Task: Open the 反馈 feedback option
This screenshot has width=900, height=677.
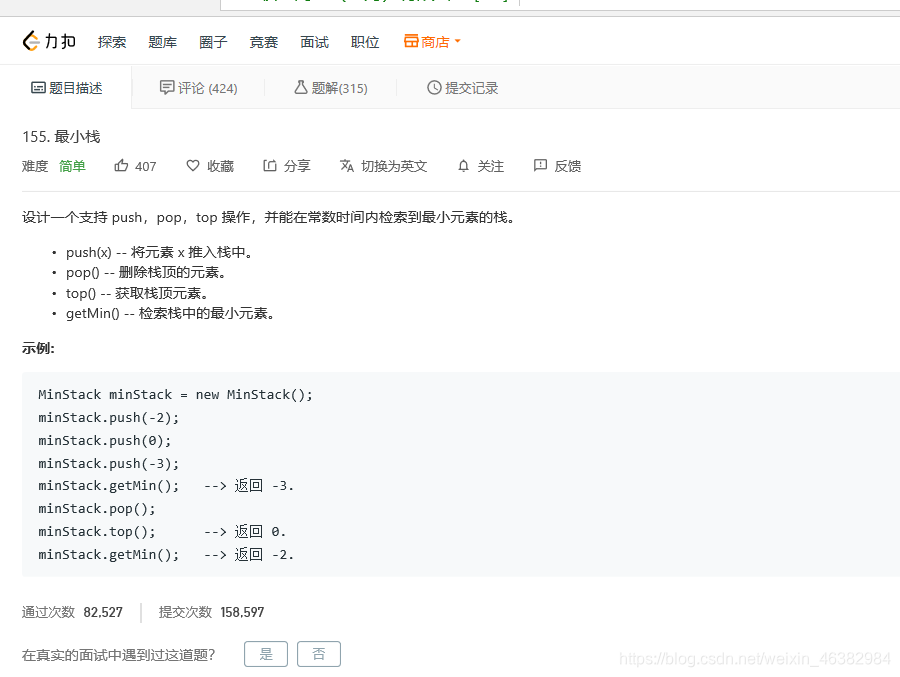Action: tap(556, 166)
